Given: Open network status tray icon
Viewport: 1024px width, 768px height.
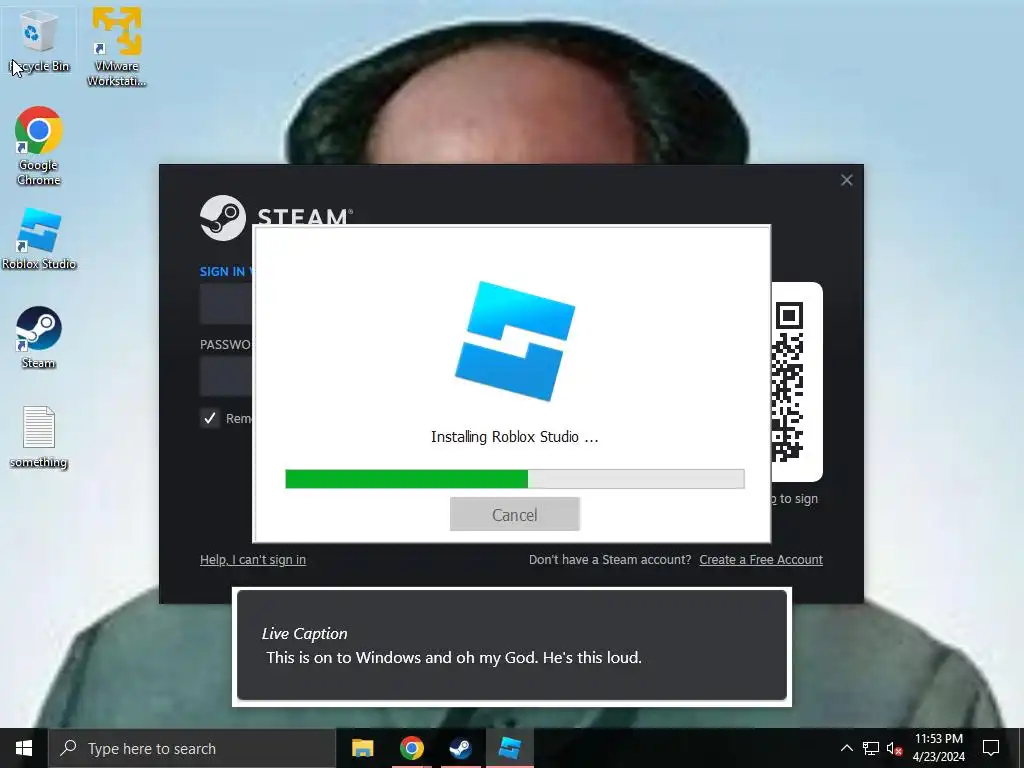Looking at the screenshot, I should [x=871, y=748].
